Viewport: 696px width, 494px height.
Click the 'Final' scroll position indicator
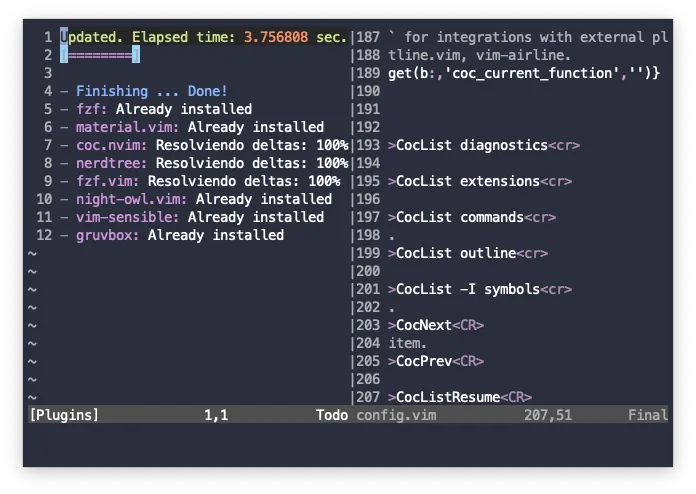tap(648, 415)
